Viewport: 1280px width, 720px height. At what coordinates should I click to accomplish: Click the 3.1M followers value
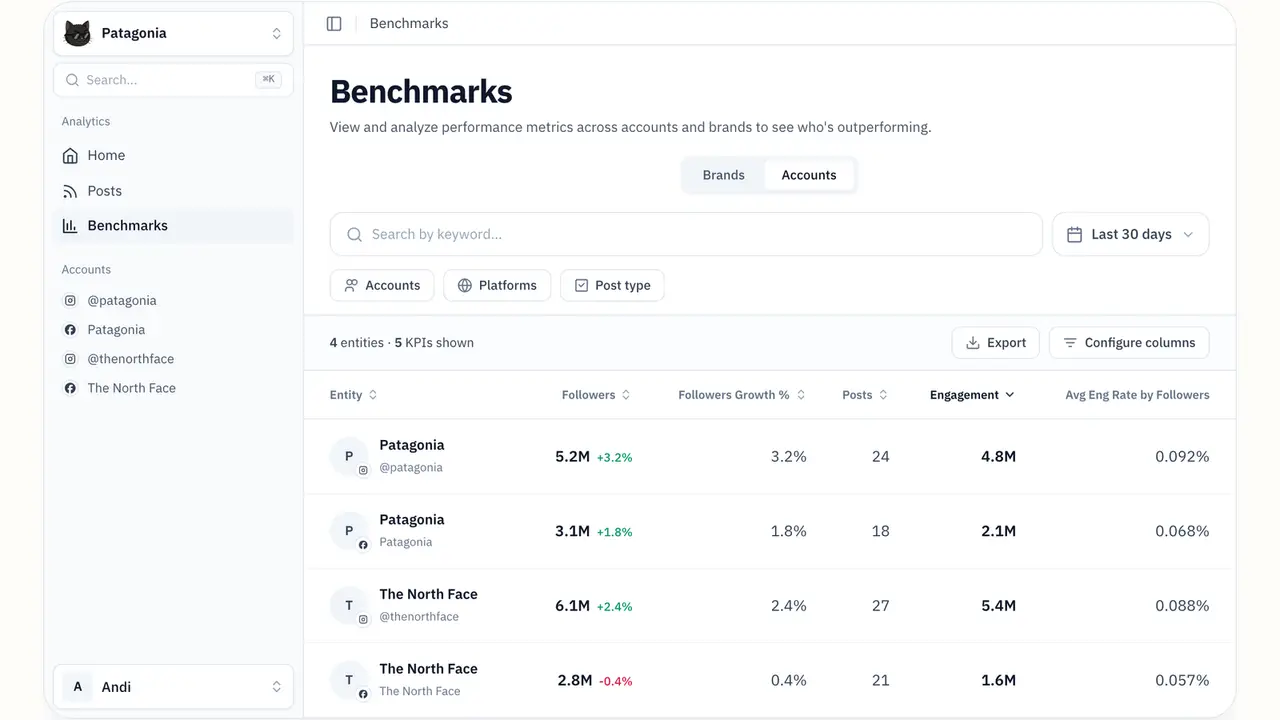[x=573, y=531]
